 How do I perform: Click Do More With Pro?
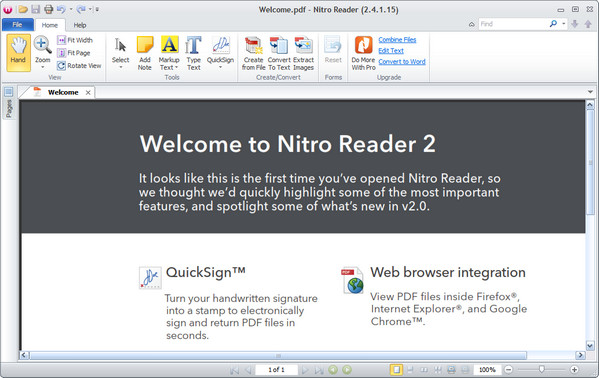(363, 53)
